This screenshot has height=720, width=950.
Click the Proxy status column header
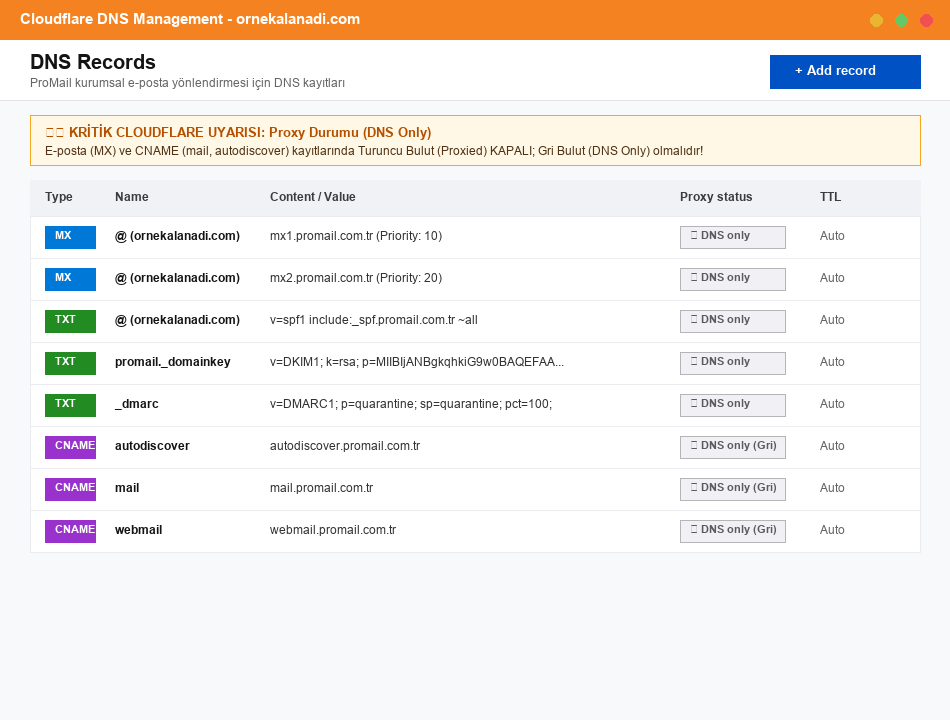coord(716,197)
